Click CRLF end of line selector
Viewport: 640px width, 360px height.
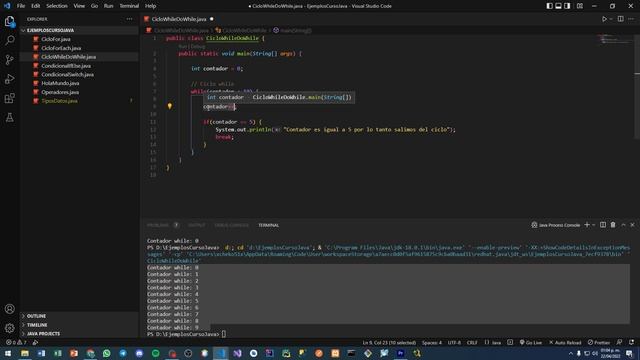click(x=472, y=342)
